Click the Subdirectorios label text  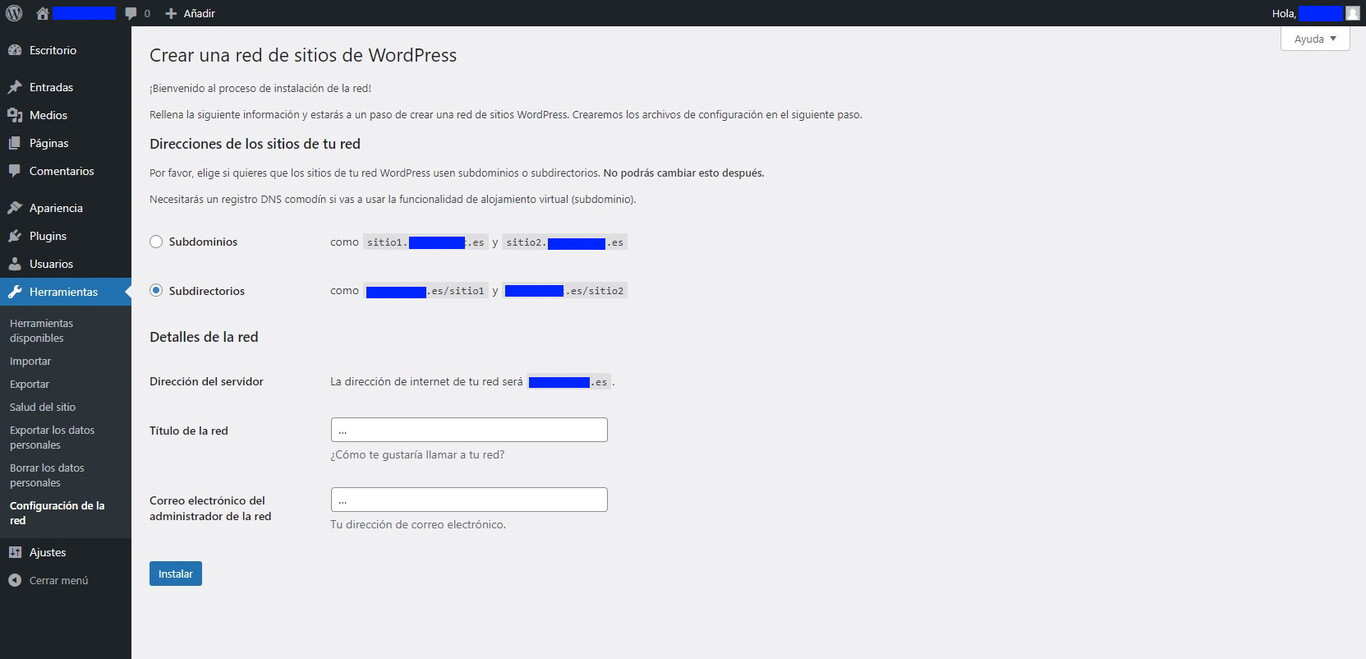pos(207,291)
